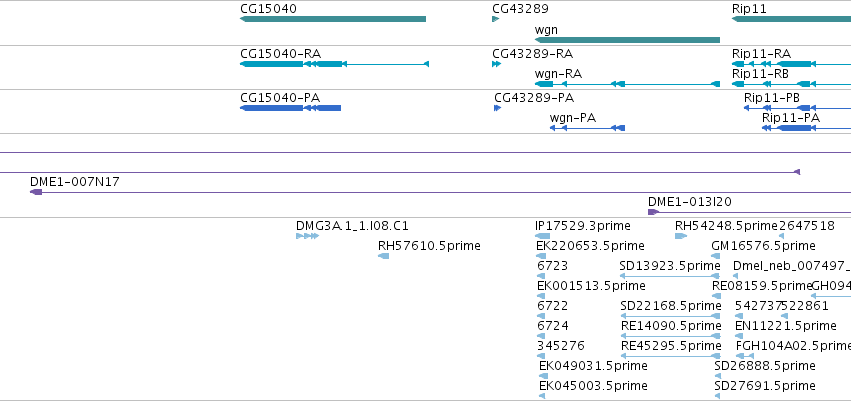The image size is (851, 401).
Task: Click the EK049031.5prime EST label
Action: (593, 366)
